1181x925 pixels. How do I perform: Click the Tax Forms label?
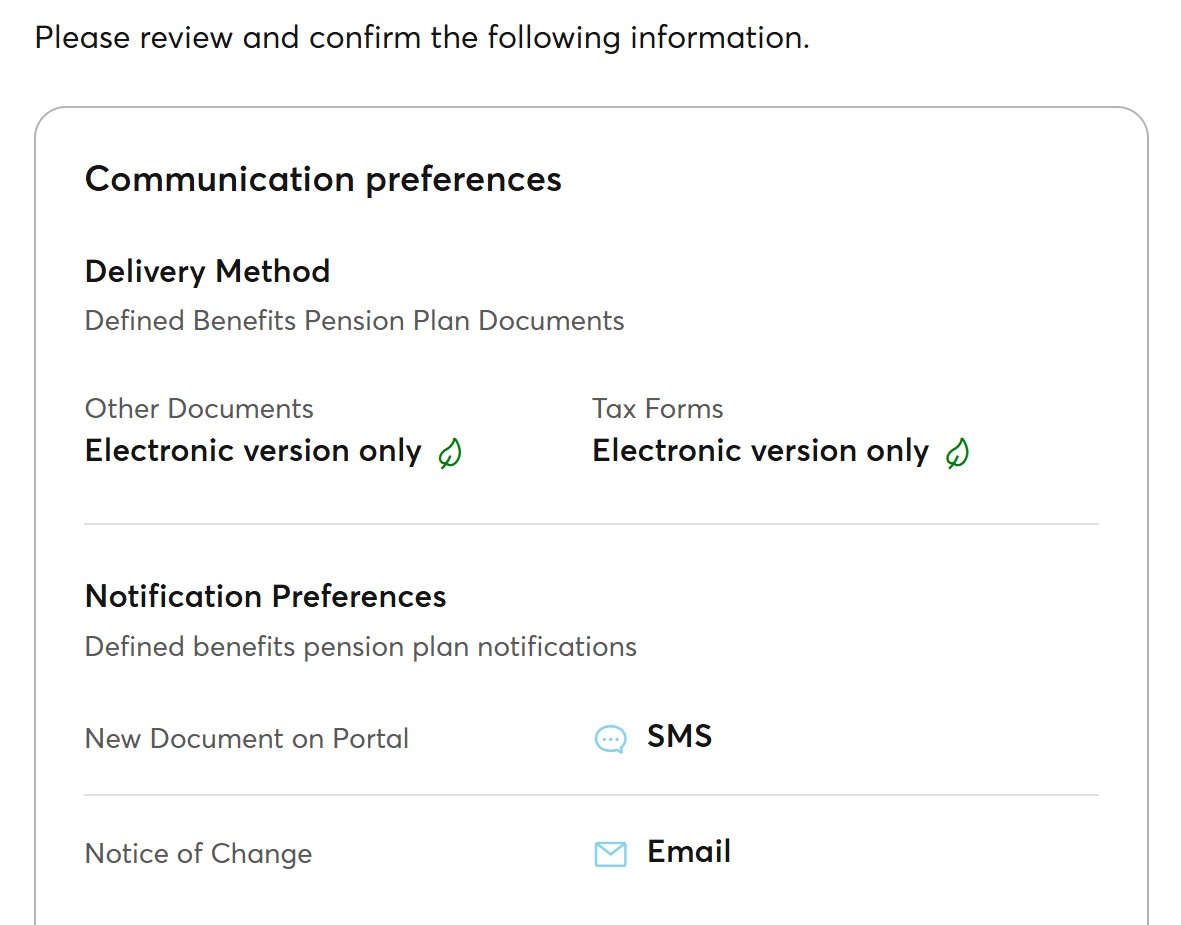click(658, 408)
